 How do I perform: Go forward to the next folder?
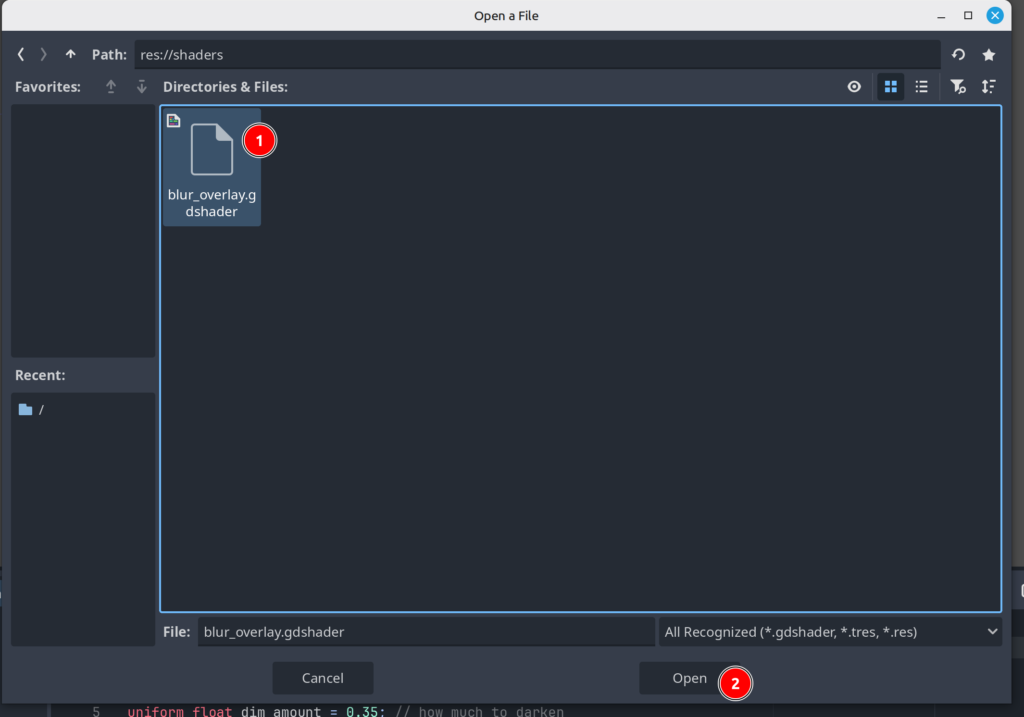[43, 54]
